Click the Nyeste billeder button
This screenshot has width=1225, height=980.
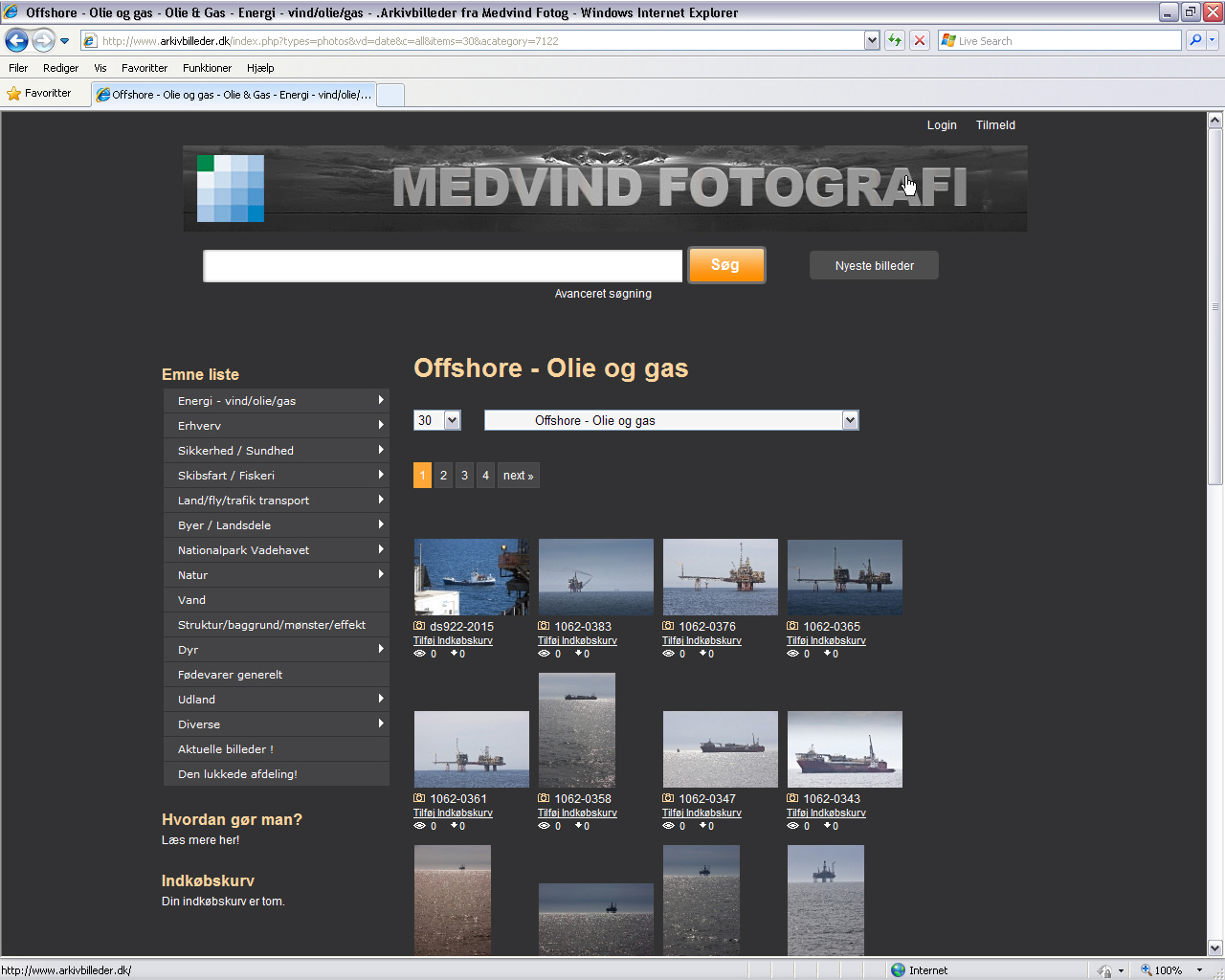(x=874, y=266)
